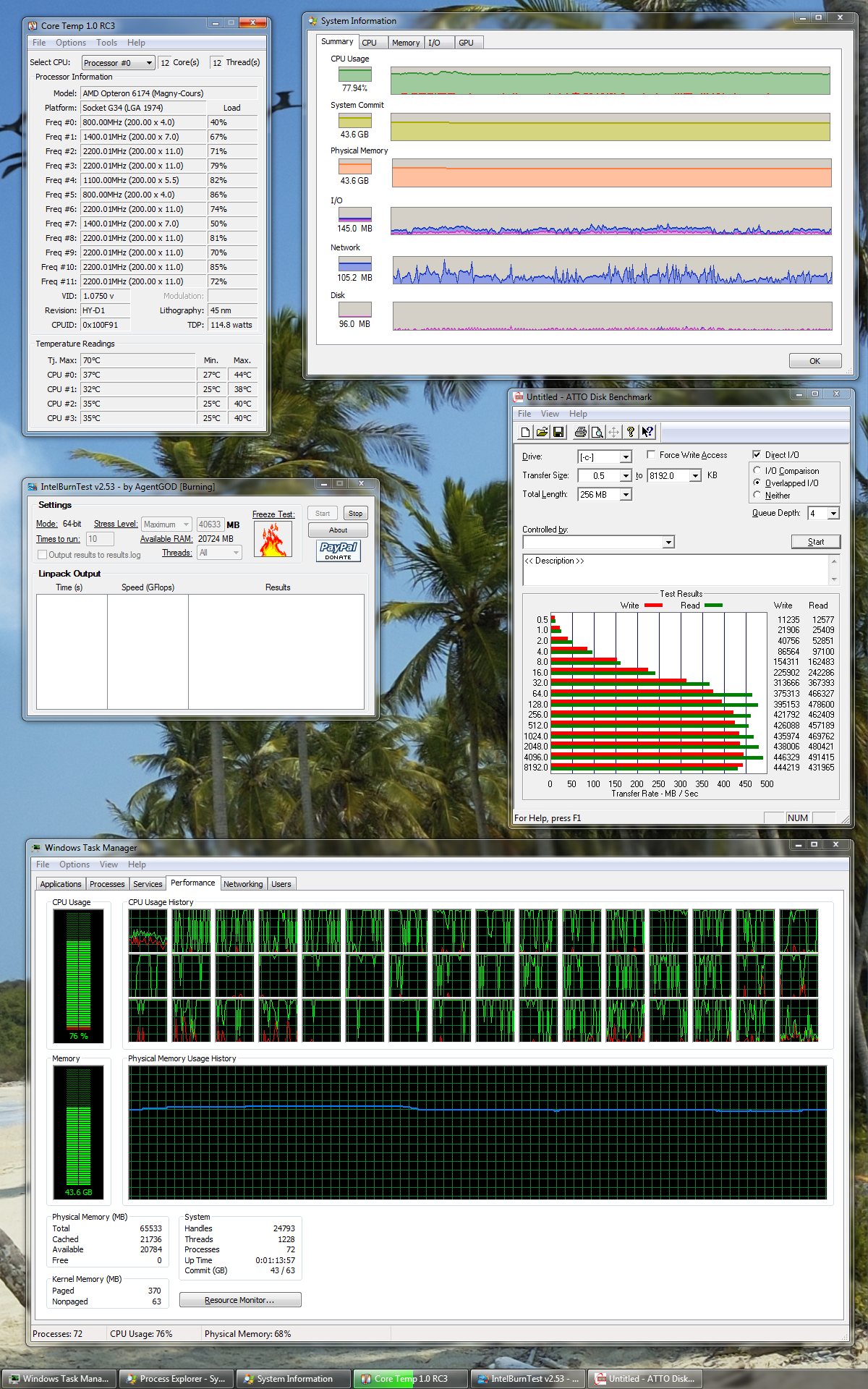Viewport: 868px width, 1389px height.
Task: Select the I/O Comparison radio button
Action: point(757,470)
